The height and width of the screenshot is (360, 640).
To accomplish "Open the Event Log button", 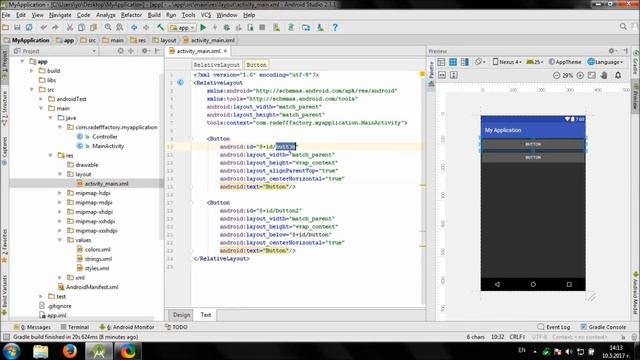I will click(554, 327).
